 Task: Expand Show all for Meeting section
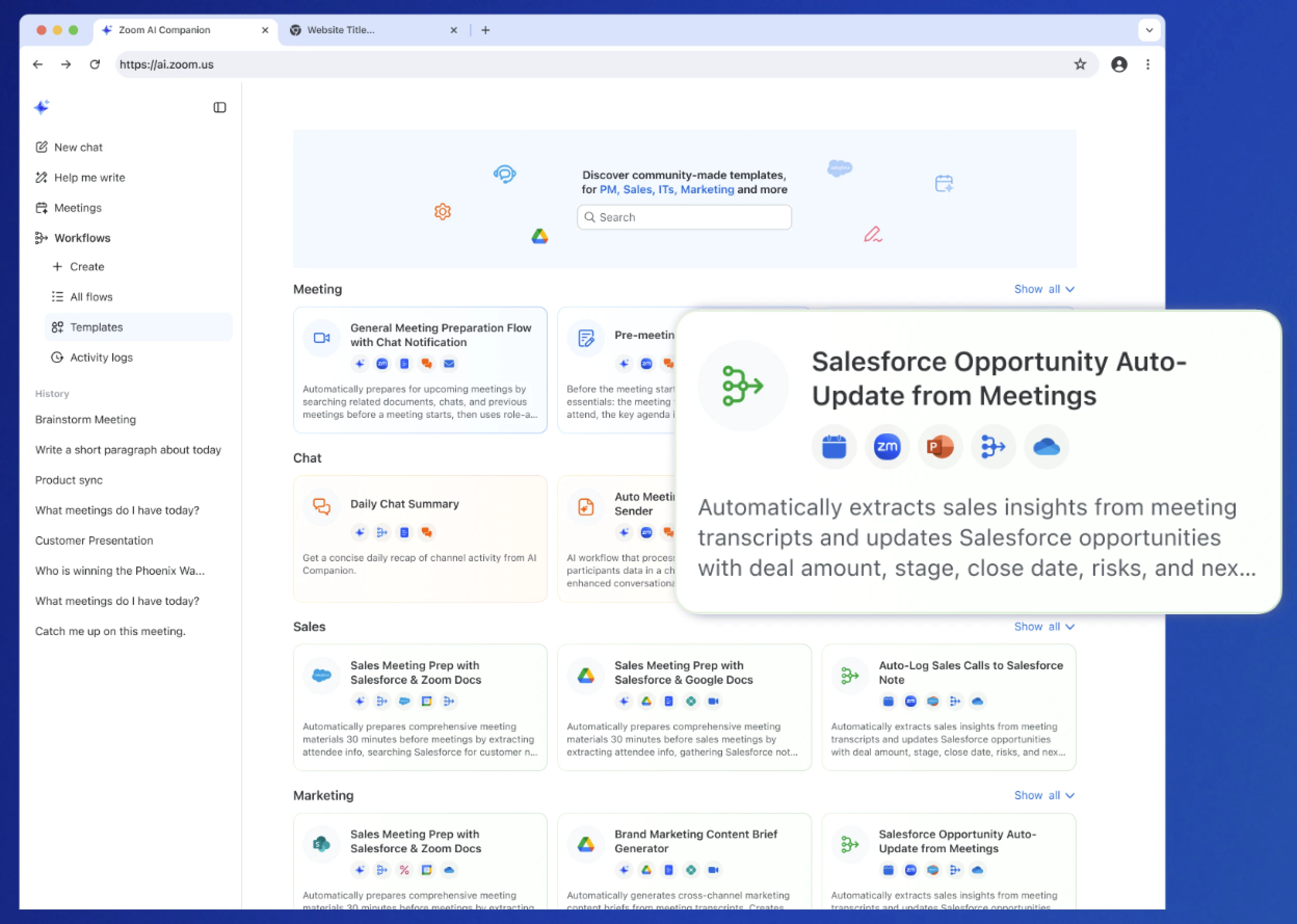[x=1044, y=289]
